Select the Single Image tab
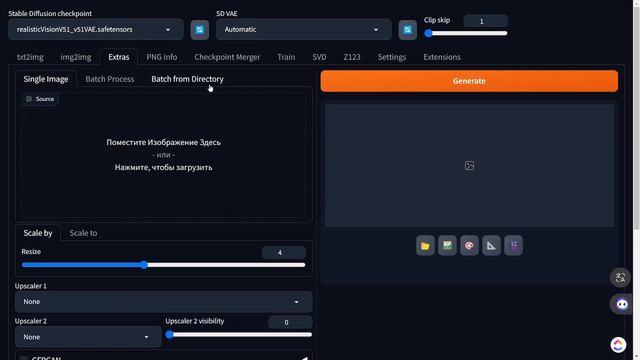 (x=46, y=79)
